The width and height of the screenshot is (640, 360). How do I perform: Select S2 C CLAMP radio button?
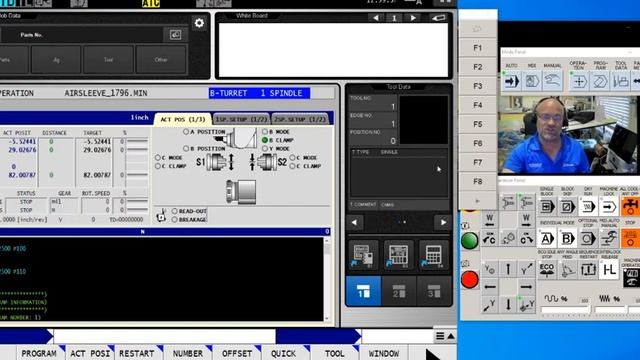pyautogui.click(x=292, y=166)
